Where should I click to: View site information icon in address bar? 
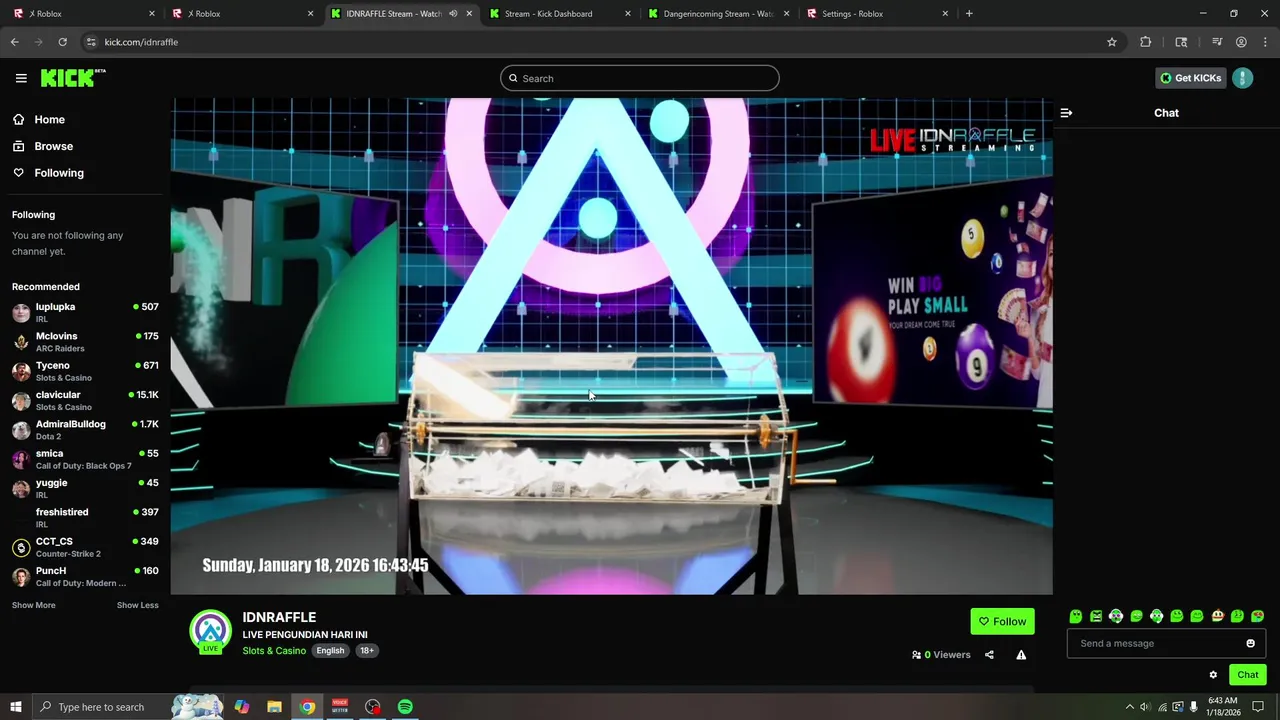tap(90, 42)
